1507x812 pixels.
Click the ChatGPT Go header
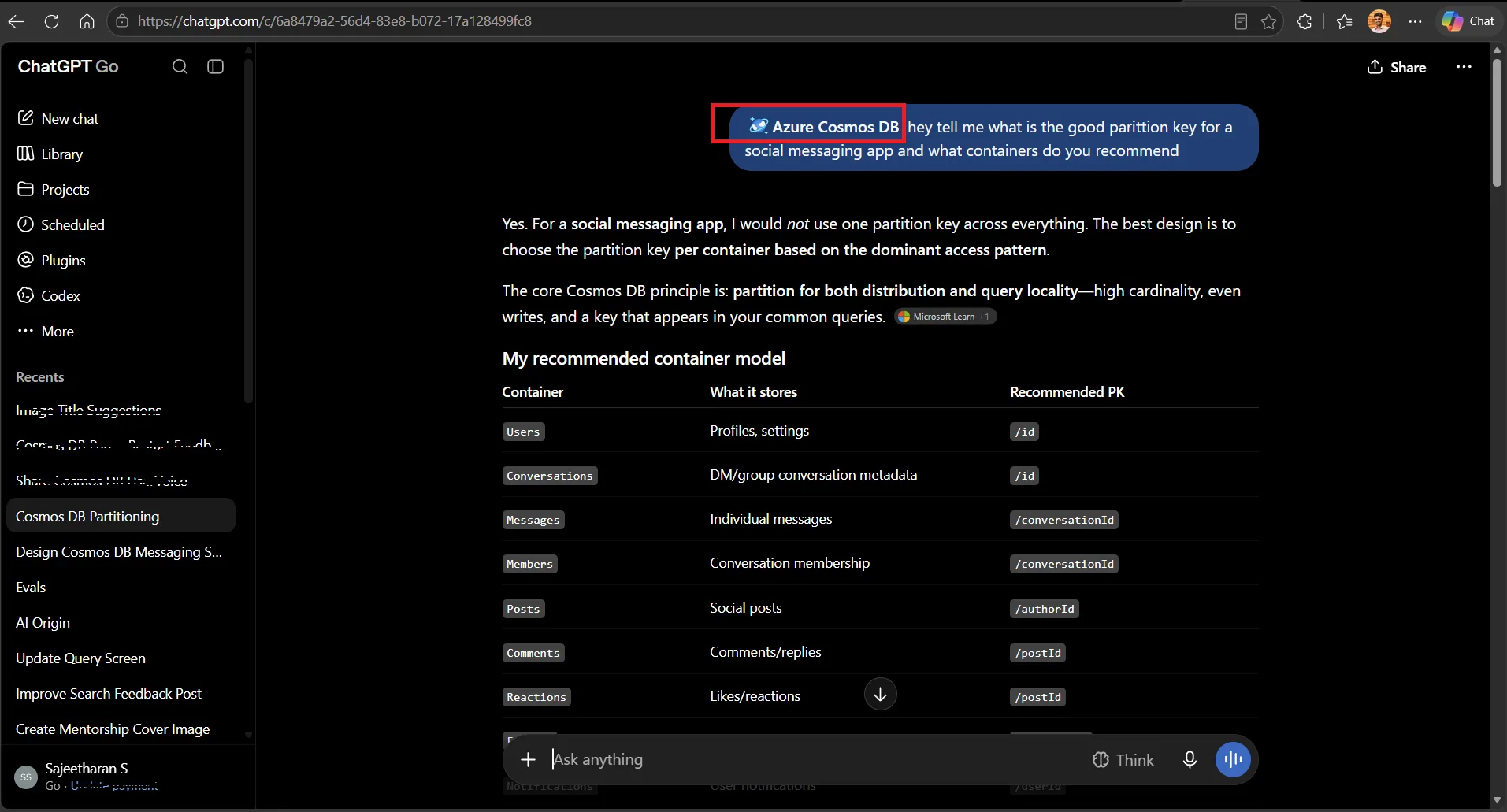click(68, 67)
